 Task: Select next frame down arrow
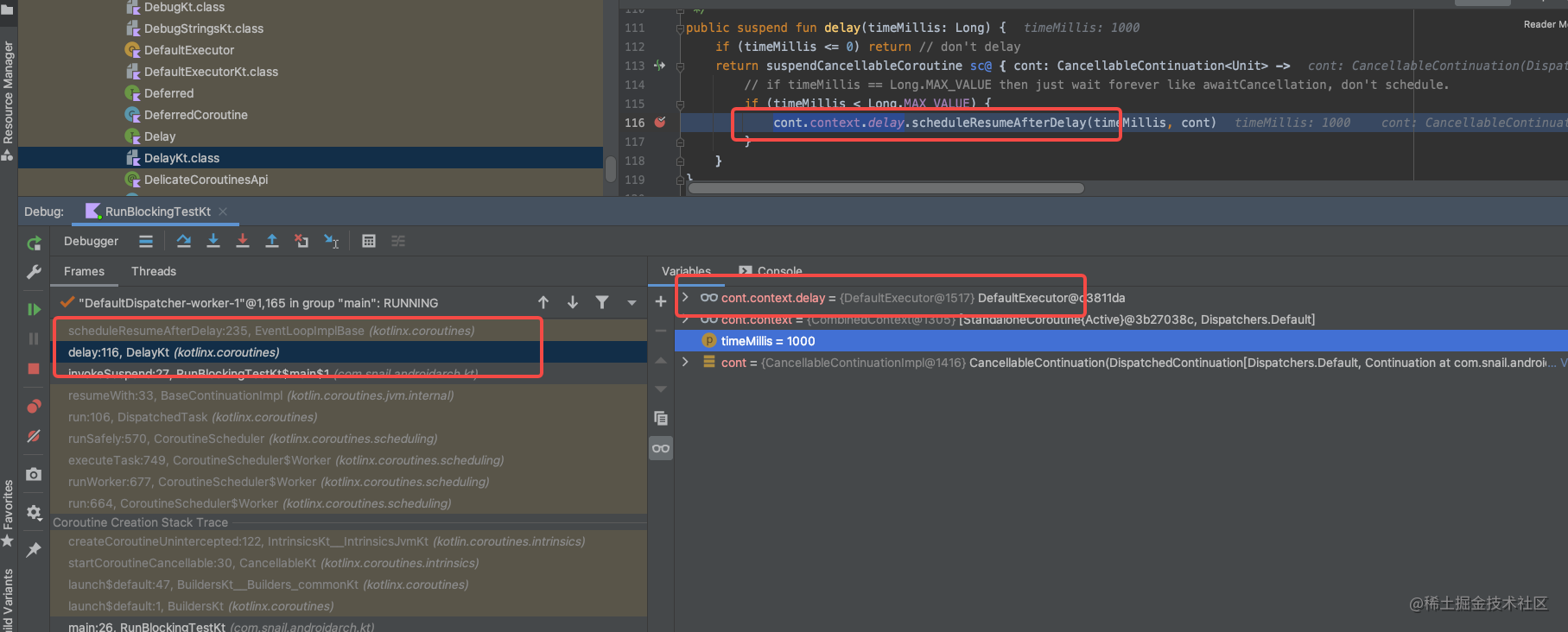coord(573,302)
